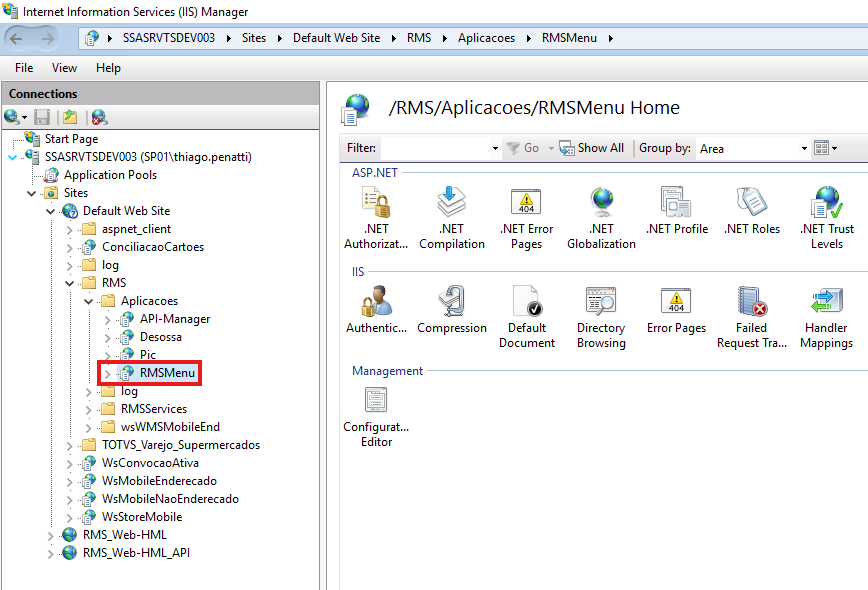Select the Desossa application
The image size is (868, 590).
click(161, 337)
